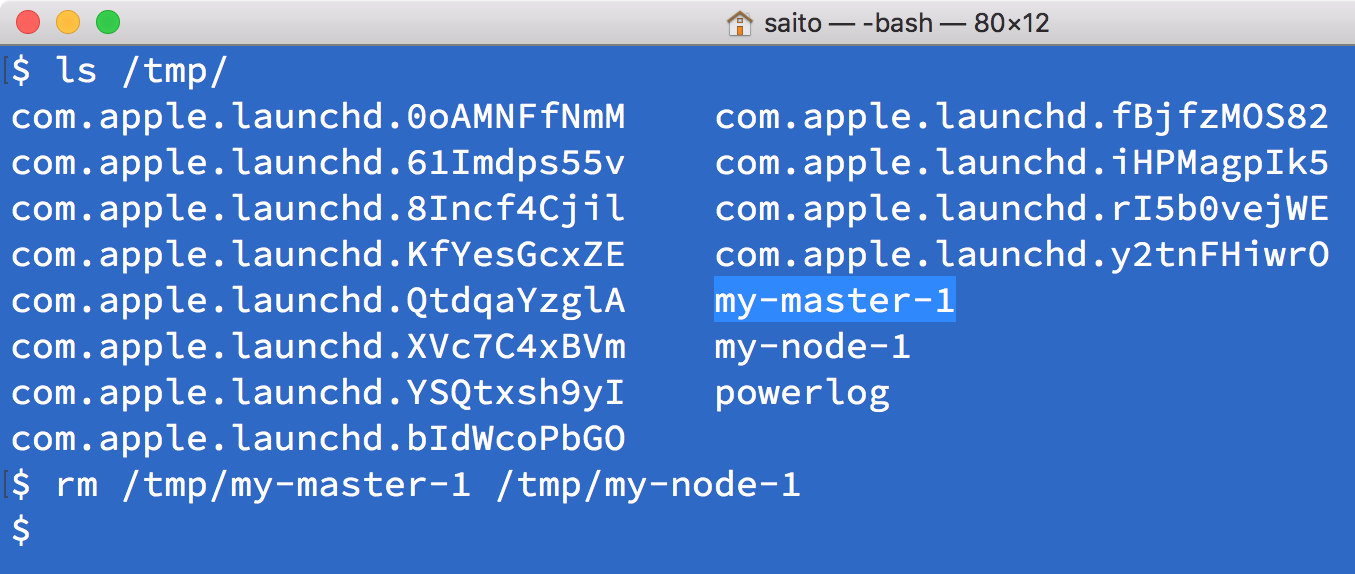Viewport: 1355px width, 574px height.
Task: Click the yellow minimize window button
Action: click(x=68, y=22)
